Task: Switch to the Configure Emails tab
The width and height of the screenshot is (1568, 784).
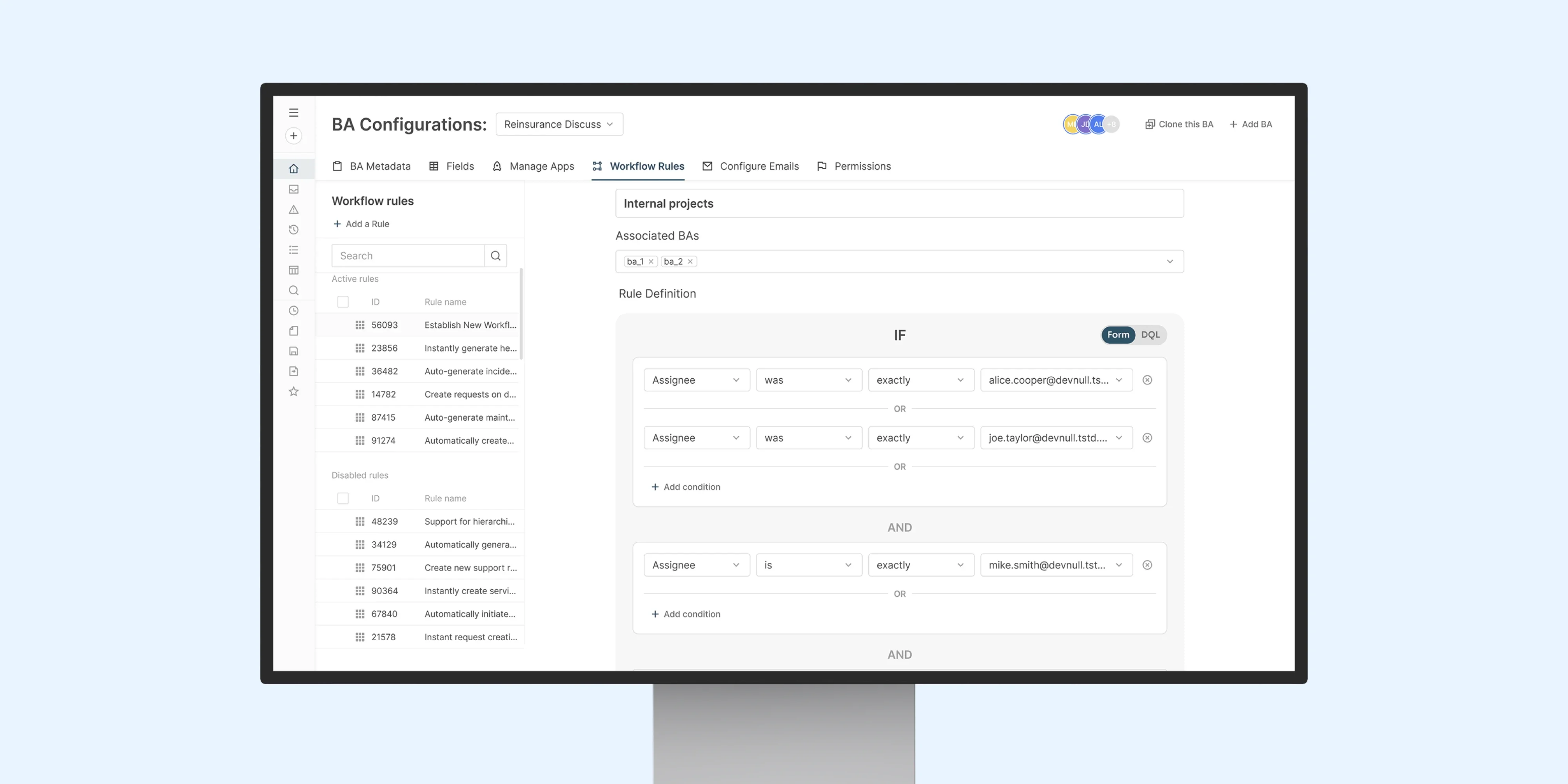Action: pyautogui.click(x=751, y=166)
